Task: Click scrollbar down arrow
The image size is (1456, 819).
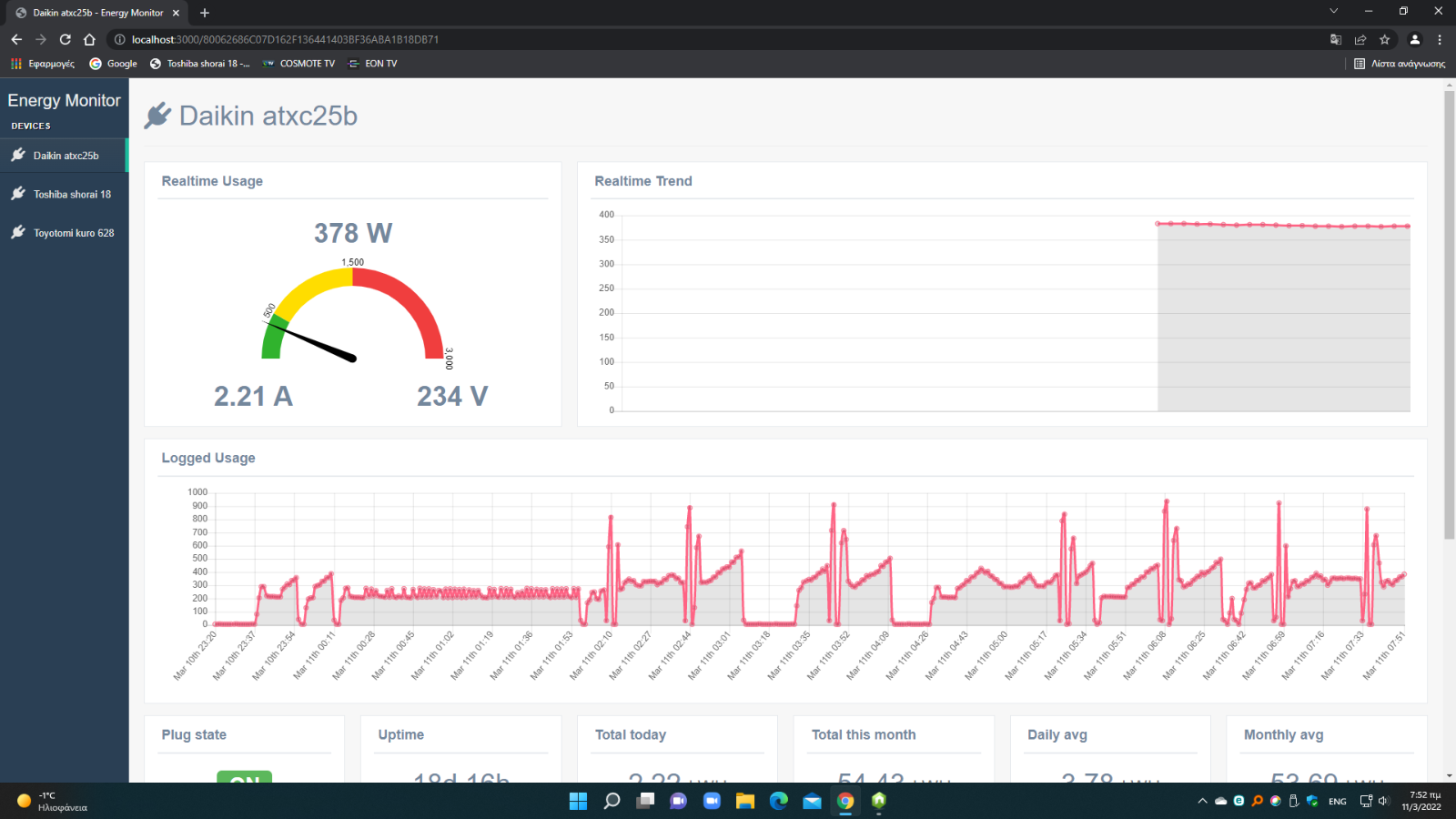Action: [1450, 777]
